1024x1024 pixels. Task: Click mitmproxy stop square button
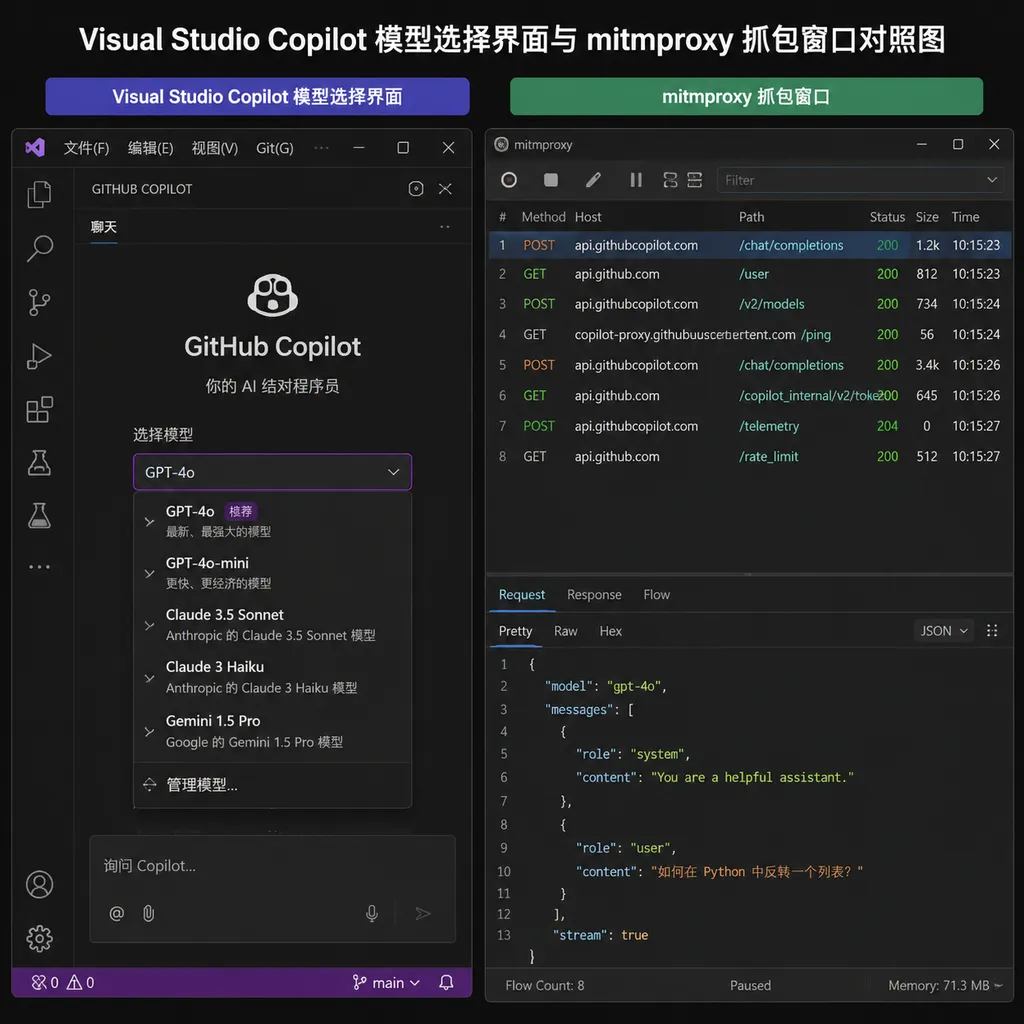click(551, 180)
